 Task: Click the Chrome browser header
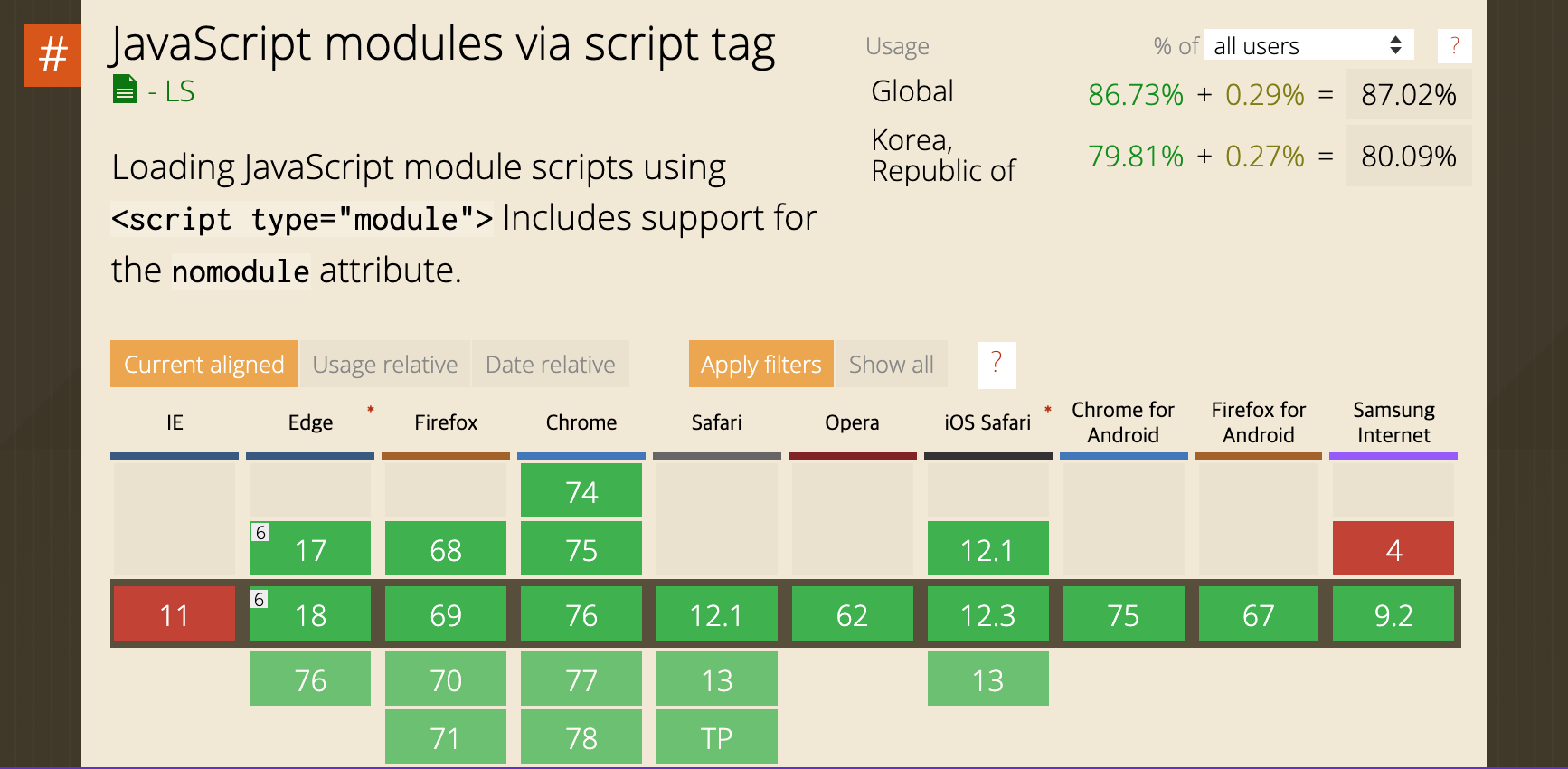pos(581,422)
